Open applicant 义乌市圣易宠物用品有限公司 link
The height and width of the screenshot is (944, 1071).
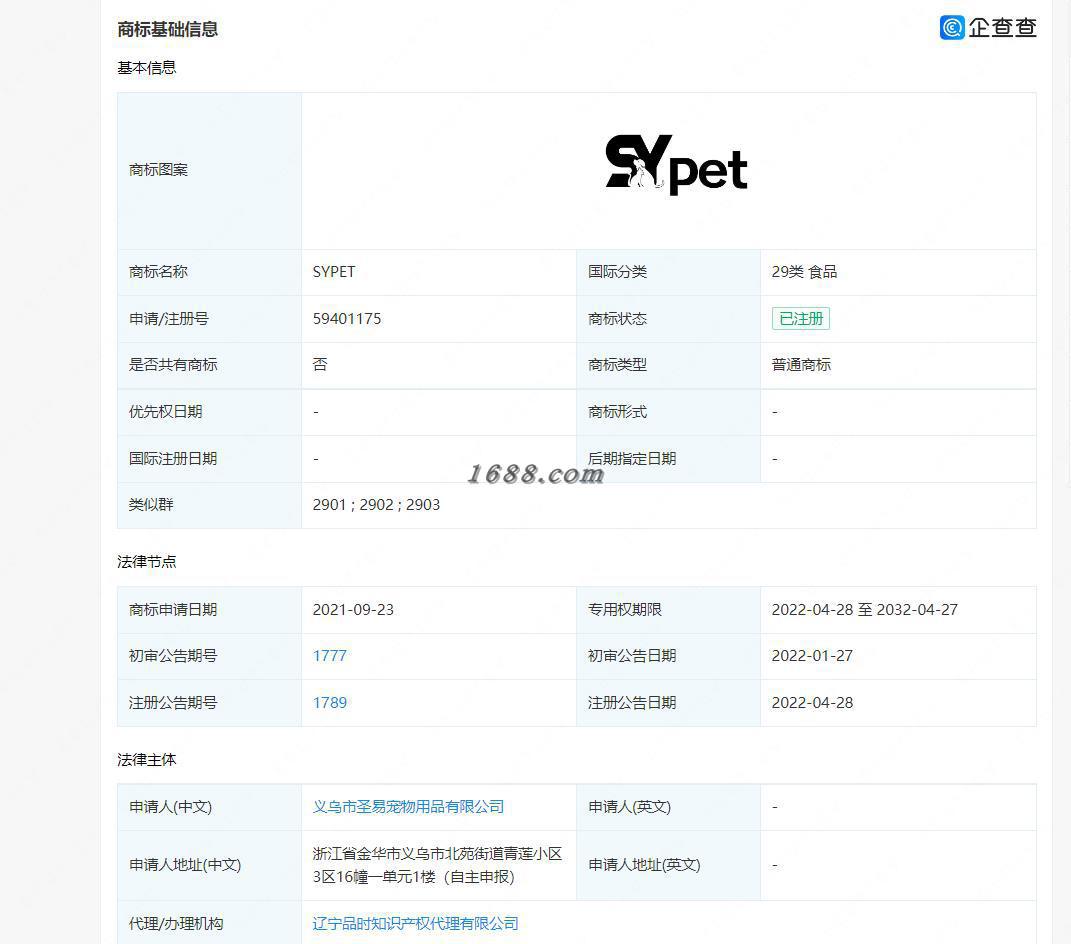(x=408, y=807)
